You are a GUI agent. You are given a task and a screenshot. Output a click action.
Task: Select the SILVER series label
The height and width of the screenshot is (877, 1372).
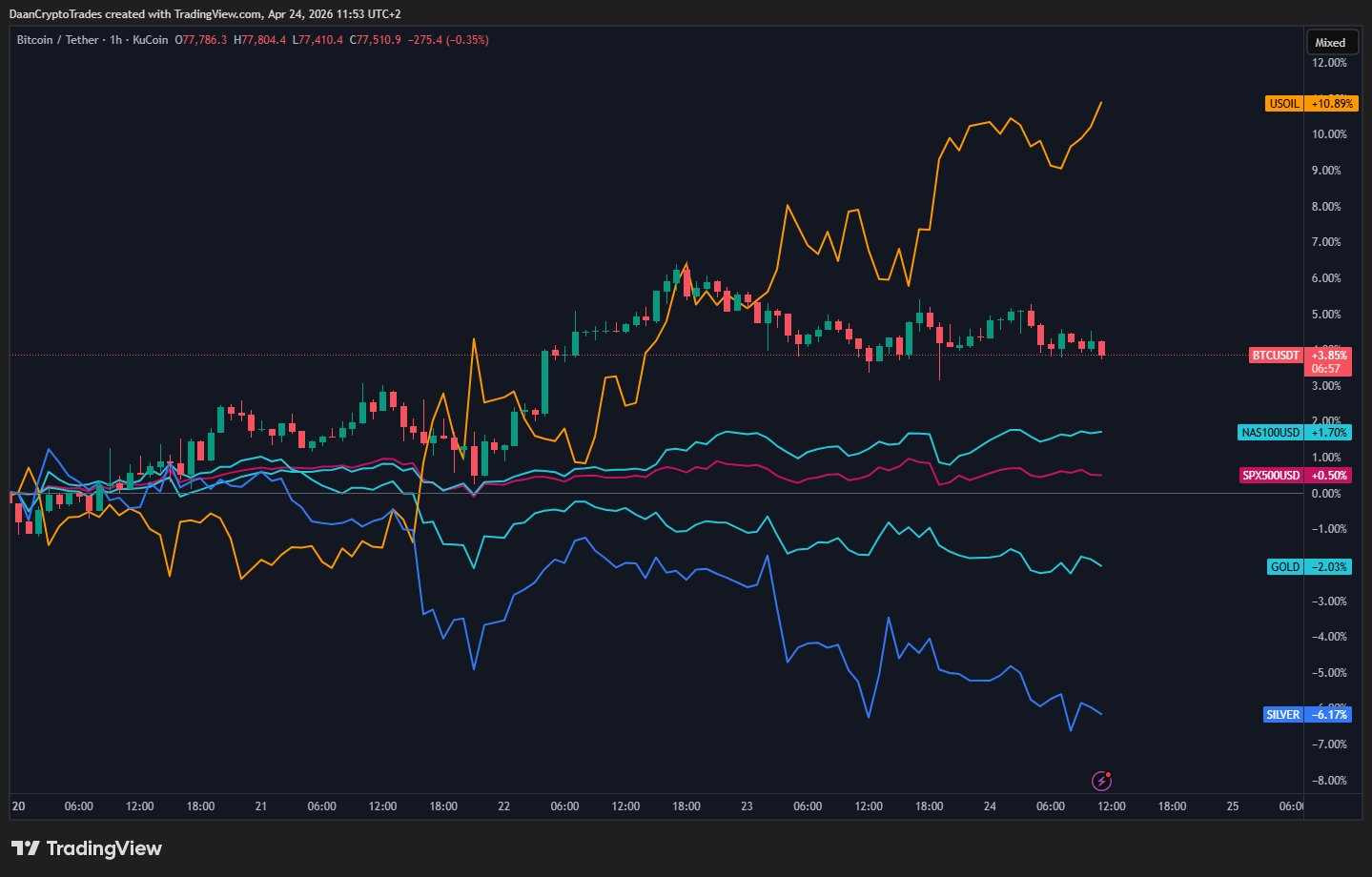(1282, 715)
